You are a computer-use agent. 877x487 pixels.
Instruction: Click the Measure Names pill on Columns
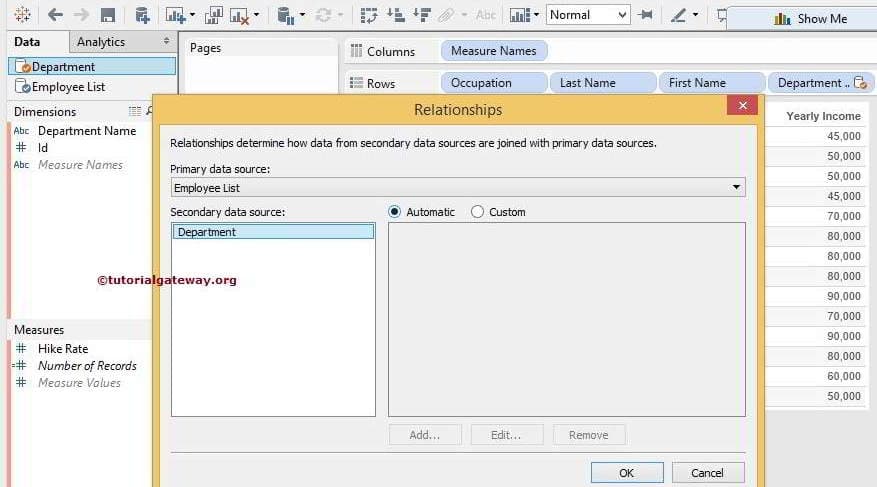pos(494,51)
